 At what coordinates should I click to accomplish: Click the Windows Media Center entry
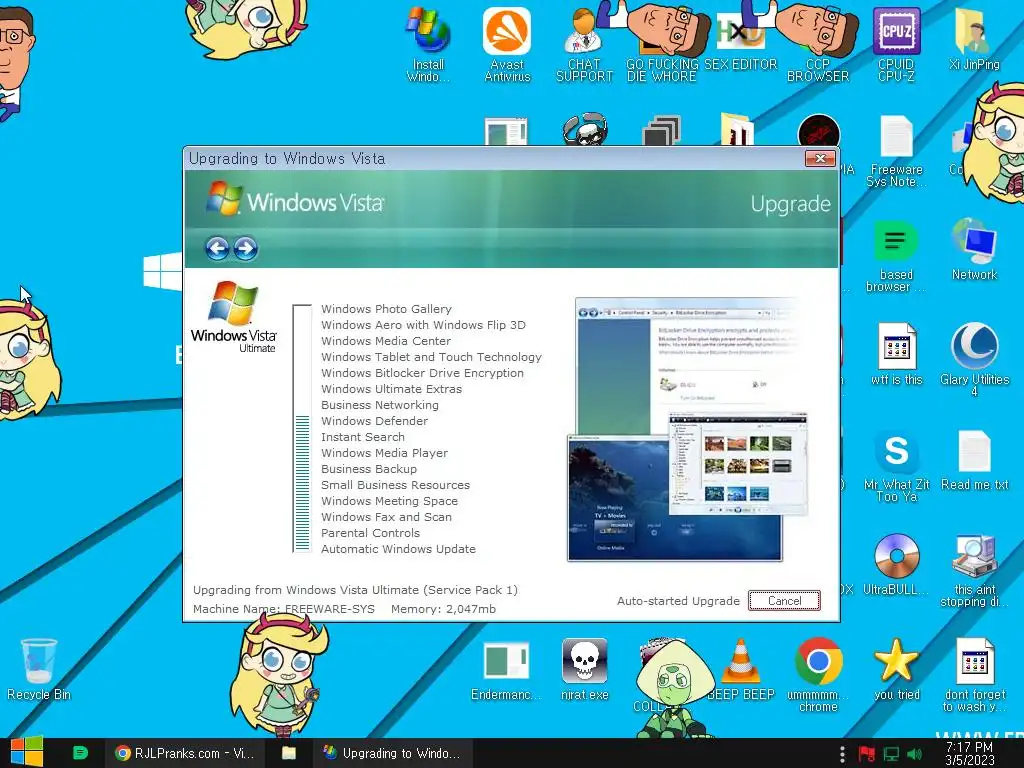click(386, 341)
